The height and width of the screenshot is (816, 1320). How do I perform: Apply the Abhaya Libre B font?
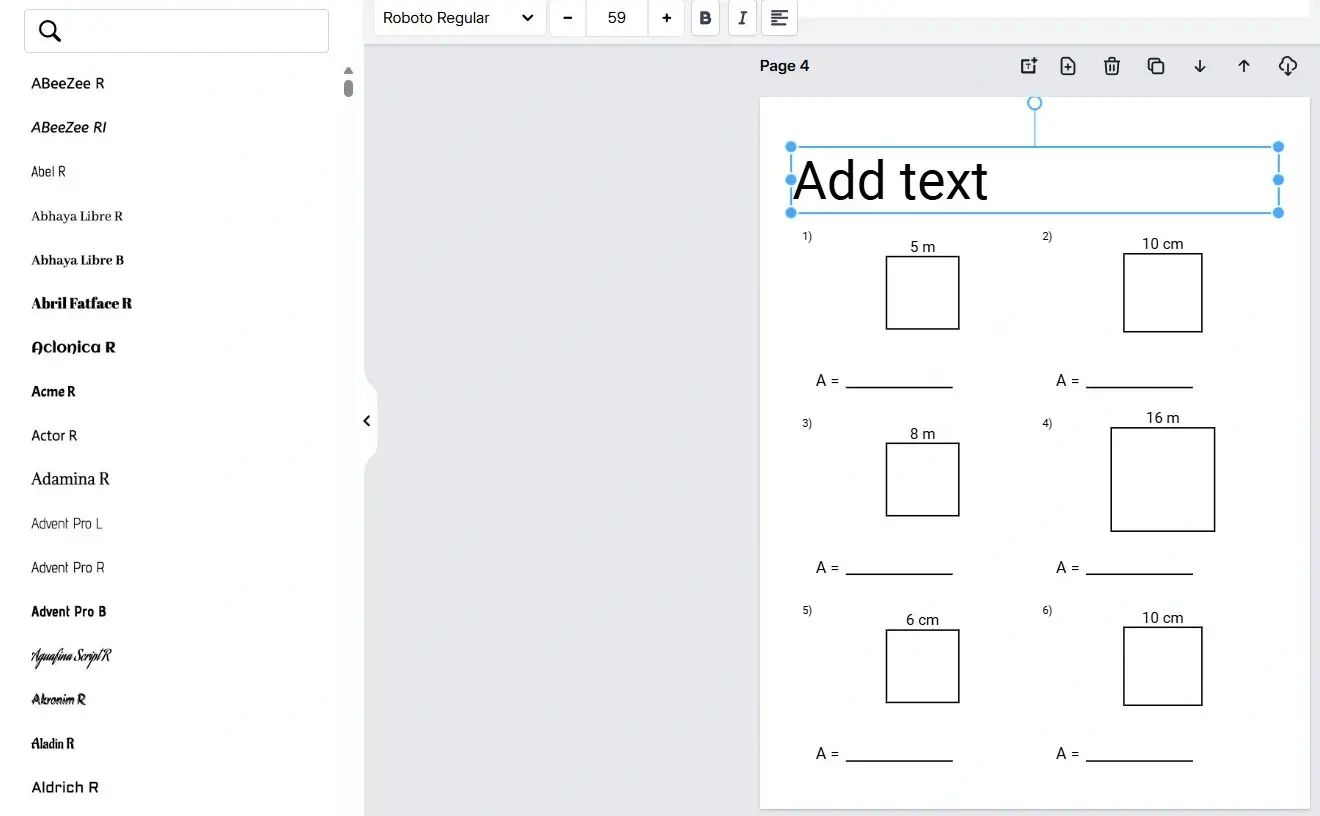pos(78,260)
